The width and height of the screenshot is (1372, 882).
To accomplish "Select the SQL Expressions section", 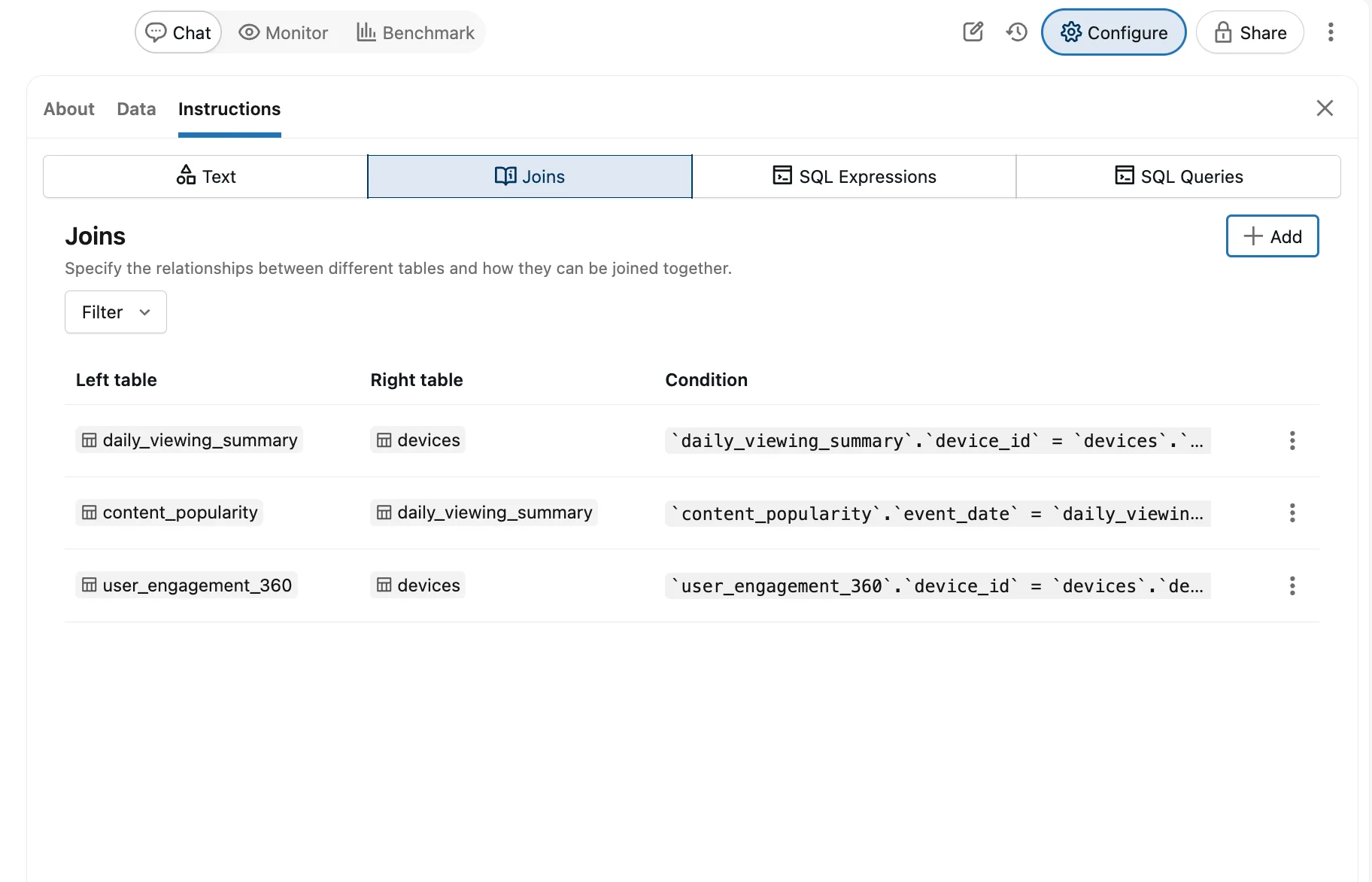I will point(854,176).
